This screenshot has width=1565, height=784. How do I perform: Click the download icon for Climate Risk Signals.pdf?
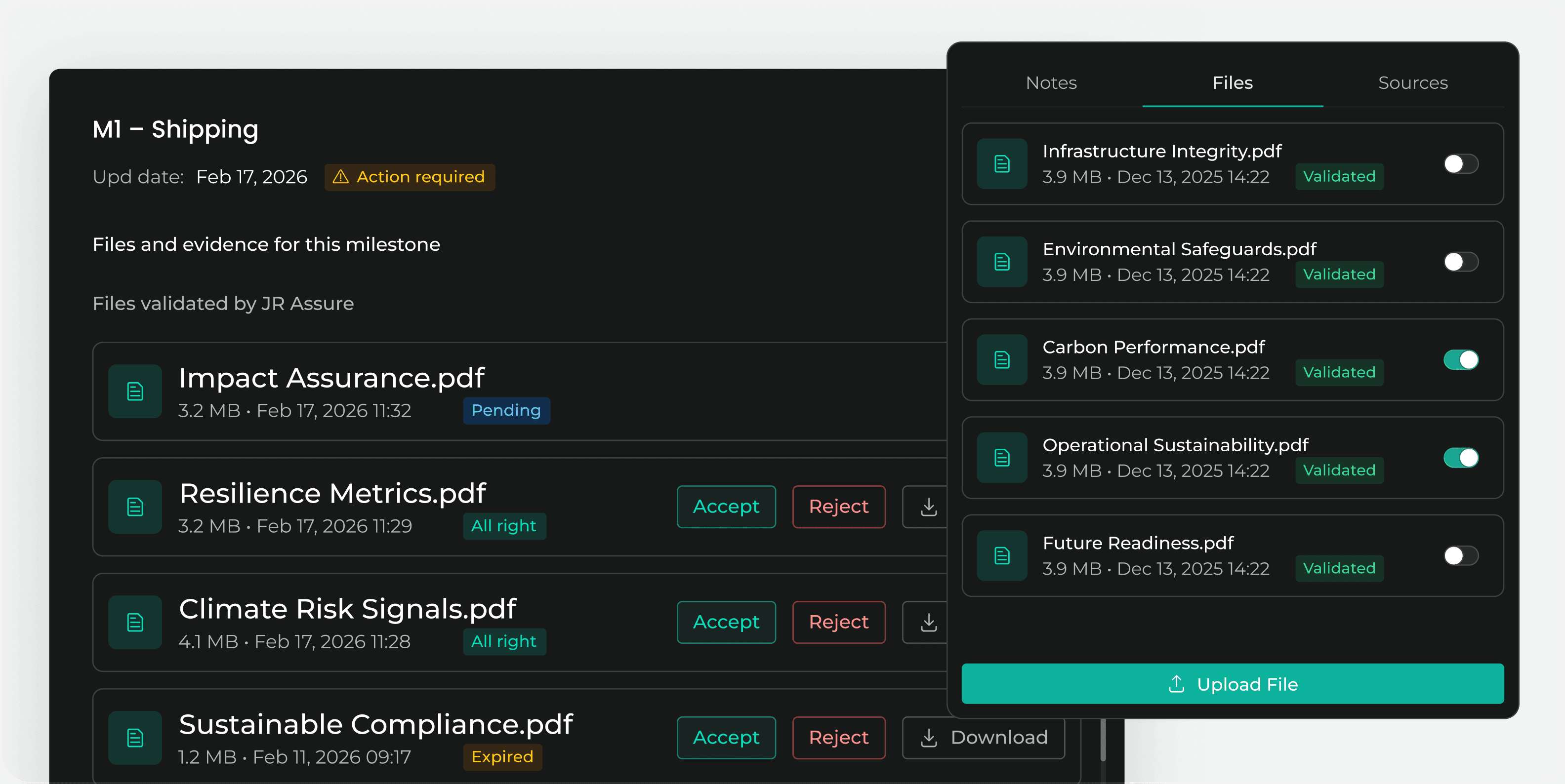pyautogui.click(x=928, y=622)
